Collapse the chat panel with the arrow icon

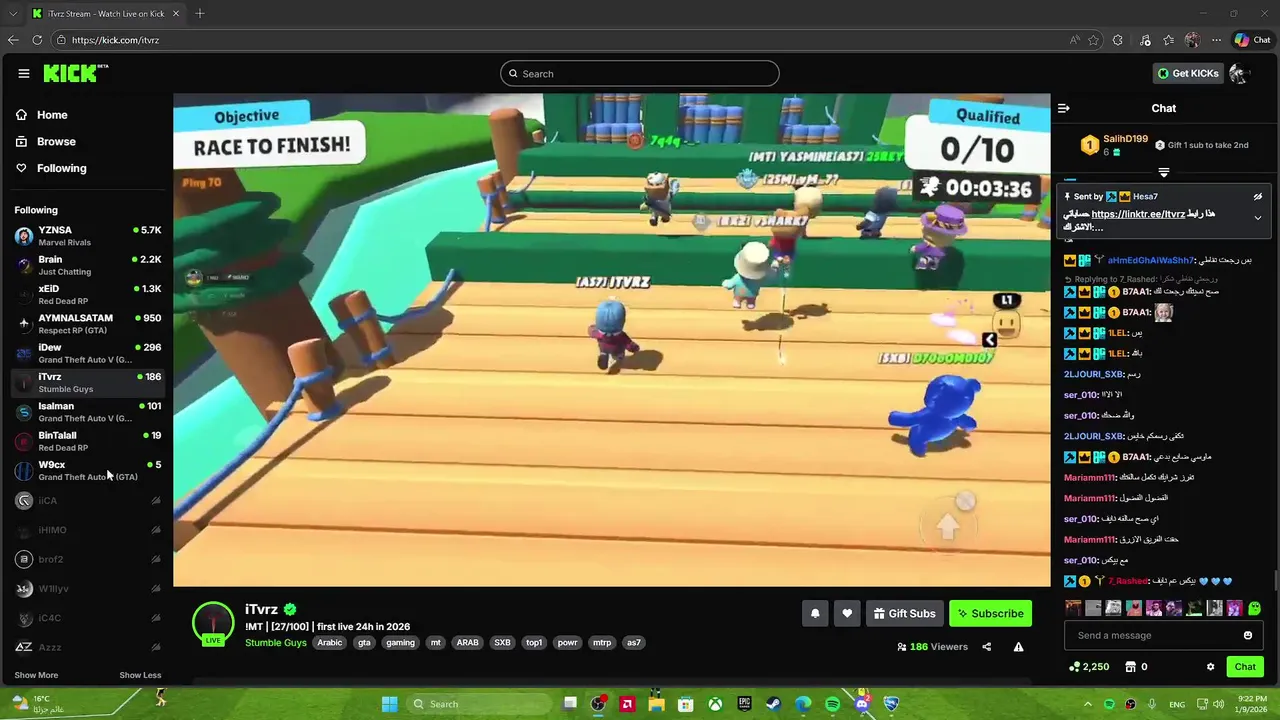(x=1064, y=108)
